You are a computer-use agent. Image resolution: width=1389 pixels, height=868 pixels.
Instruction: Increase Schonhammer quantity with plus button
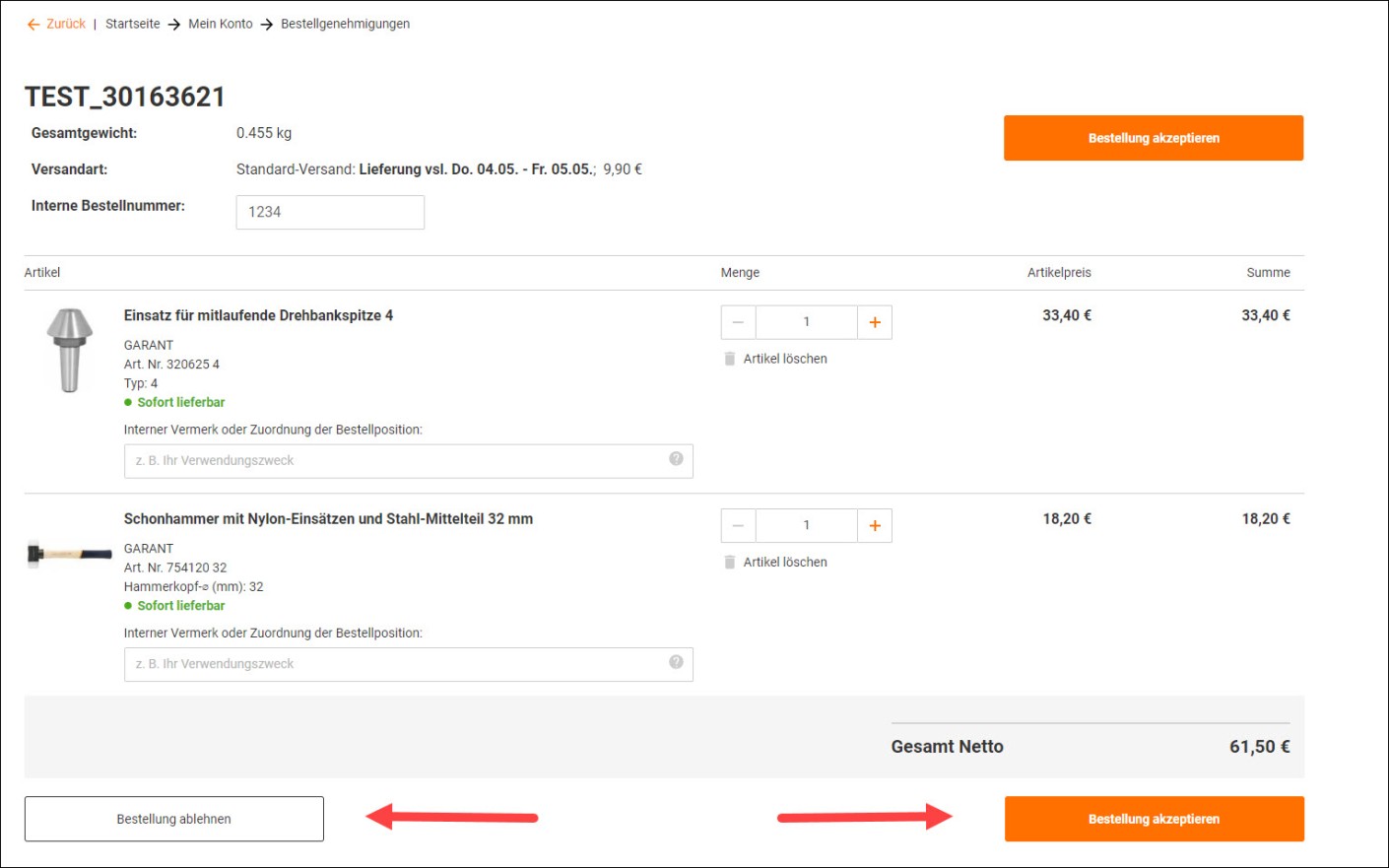point(875,526)
